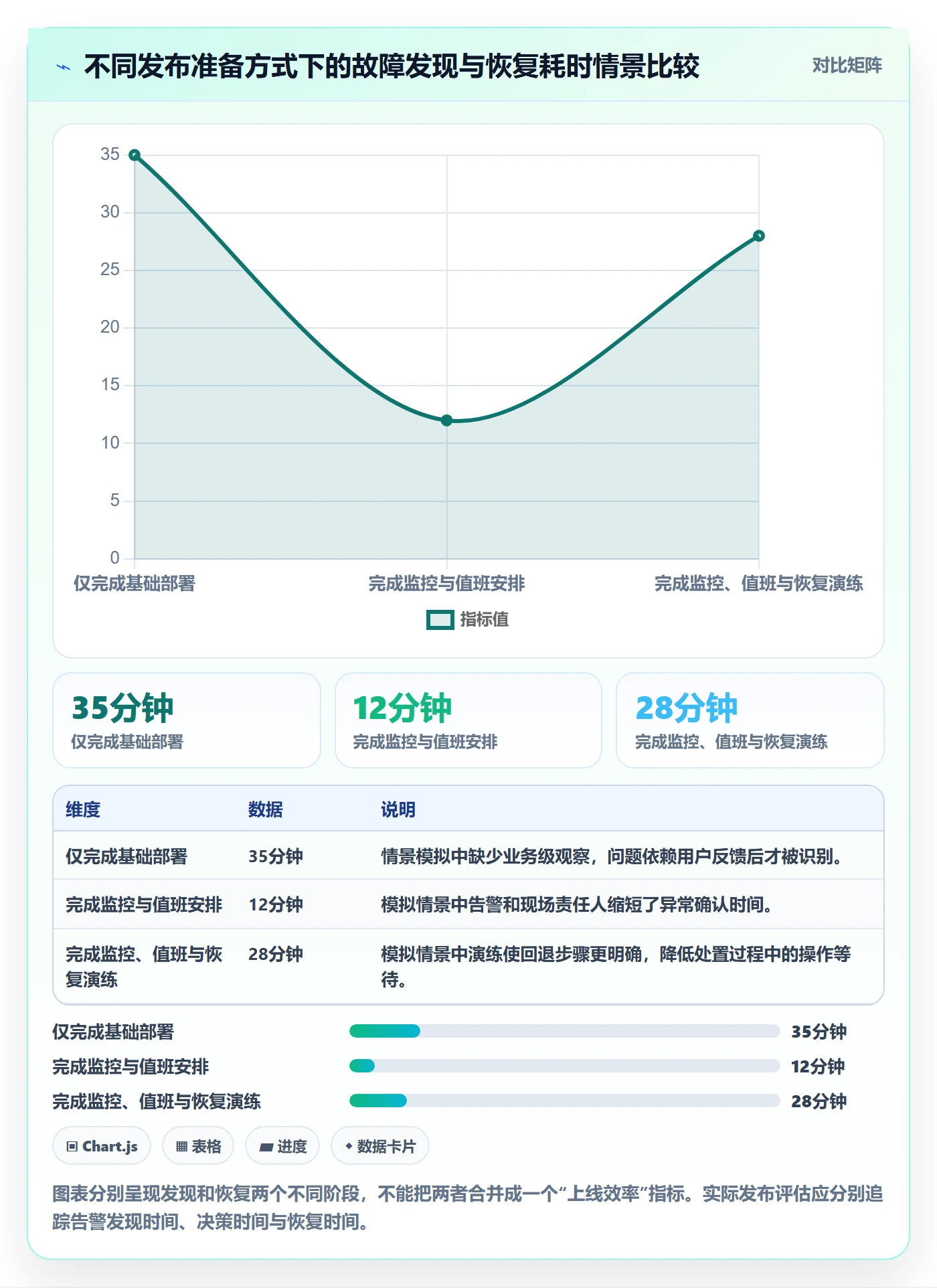Click the y-axis value 20
The width and height of the screenshot is (937, 1288).
(x=110, y=327)
